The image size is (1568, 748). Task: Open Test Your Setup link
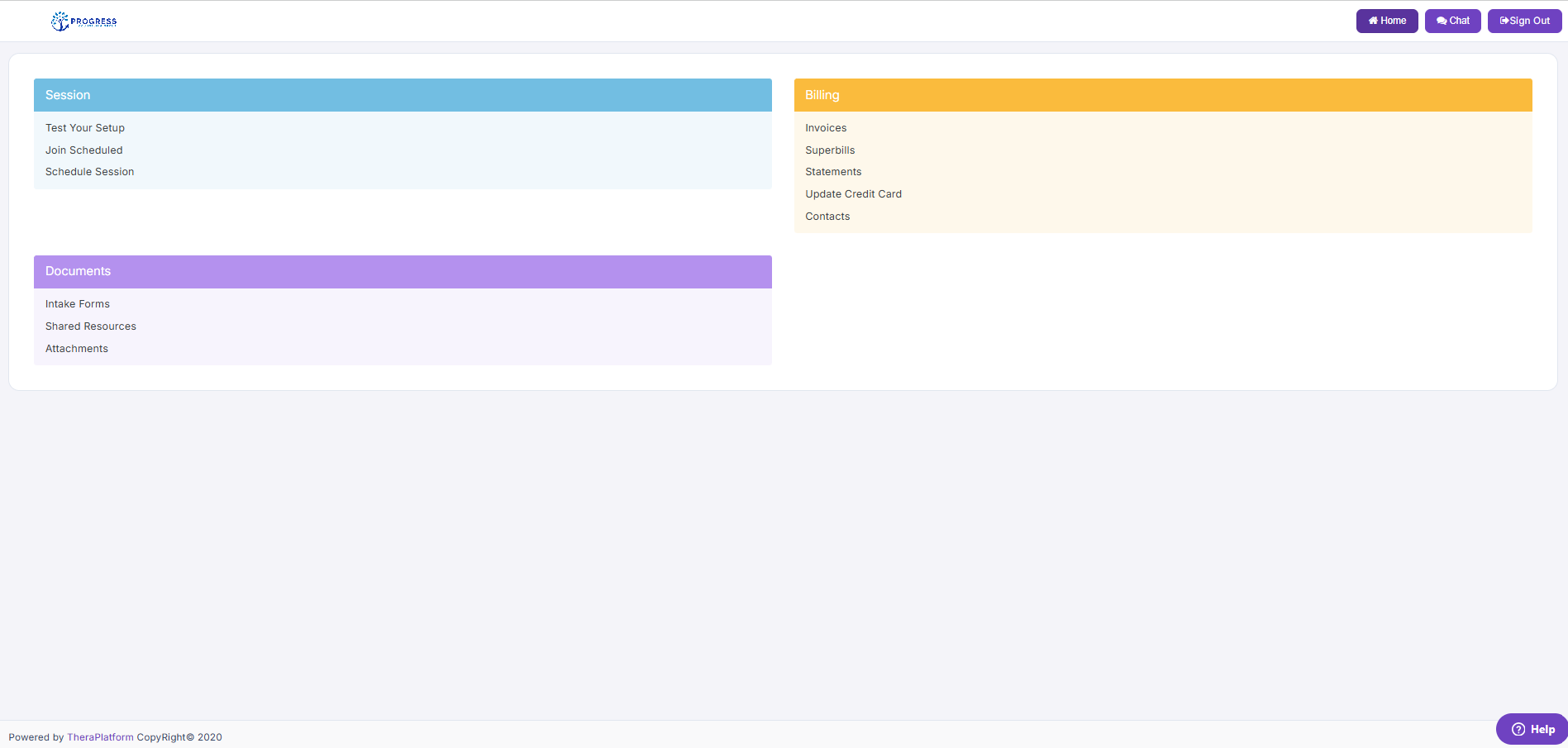pyautogui.click(x=85, y=128)
